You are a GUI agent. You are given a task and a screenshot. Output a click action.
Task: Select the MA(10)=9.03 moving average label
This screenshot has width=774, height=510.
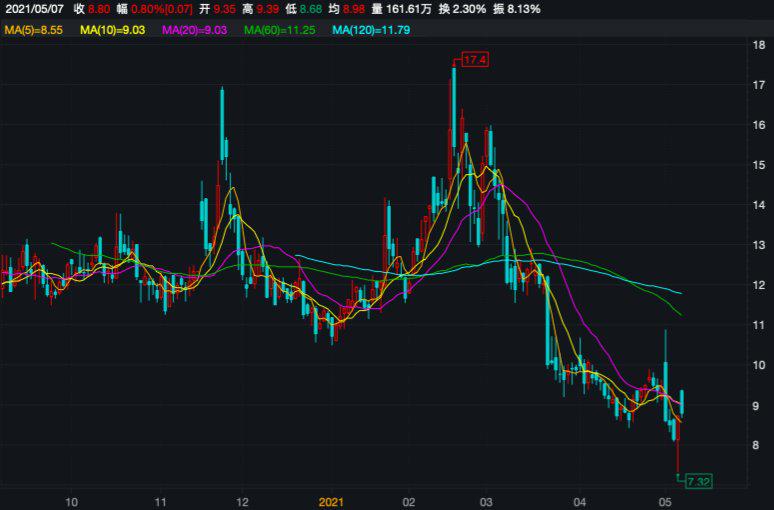coord(112,30)
